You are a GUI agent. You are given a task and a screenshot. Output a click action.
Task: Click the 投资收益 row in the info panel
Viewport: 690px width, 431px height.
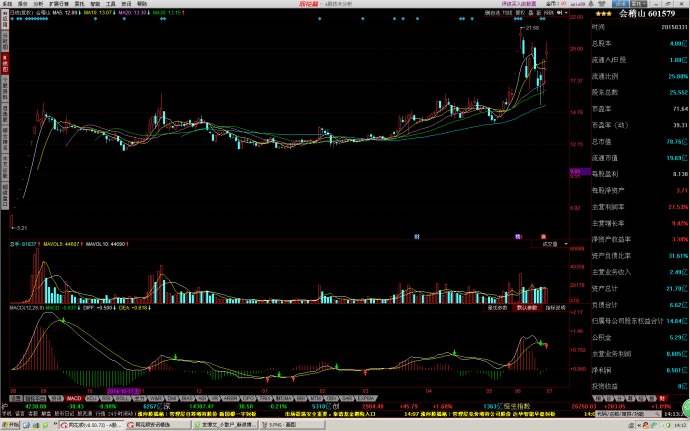pos(640,387)
